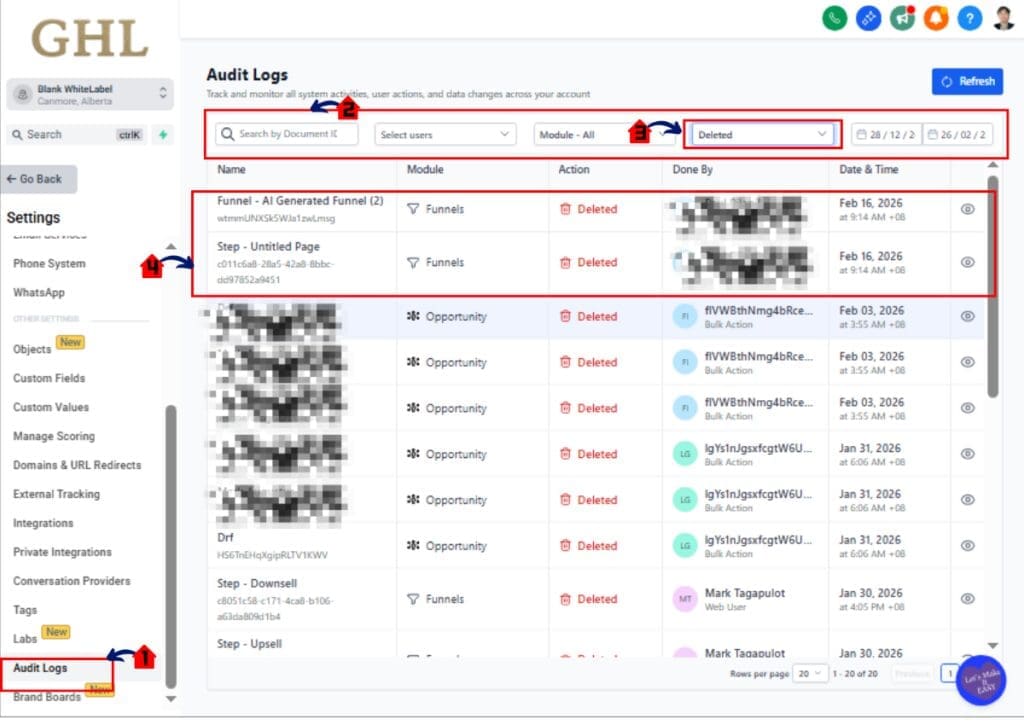Click the Funnels icon next to Step - Downsell

[413, 599]
